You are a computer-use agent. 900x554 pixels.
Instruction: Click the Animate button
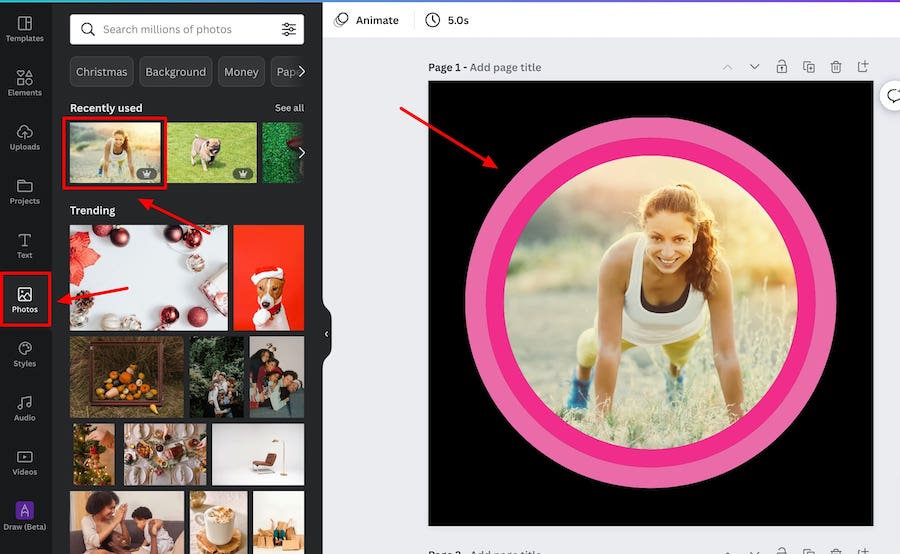[x=366, y=20]
